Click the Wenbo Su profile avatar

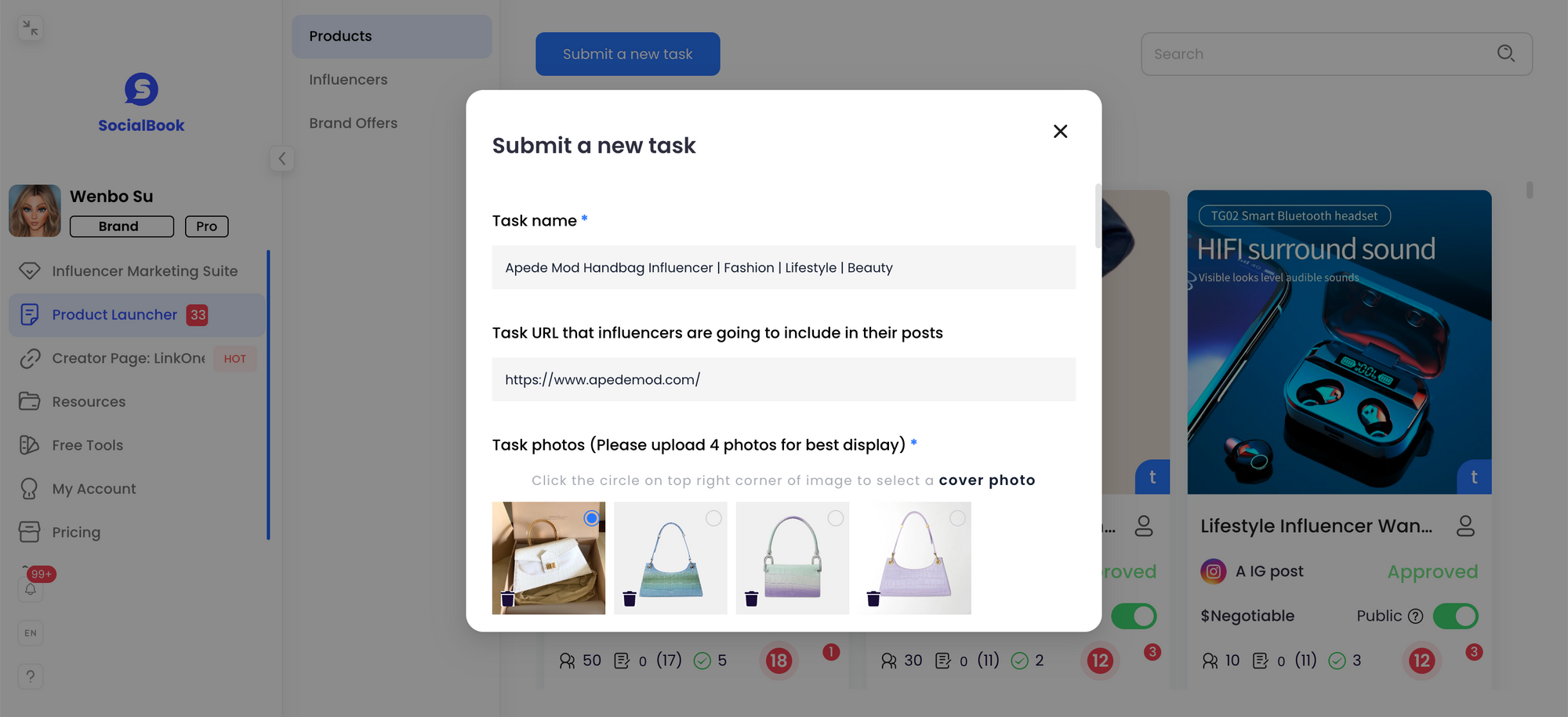coord(34,211)
